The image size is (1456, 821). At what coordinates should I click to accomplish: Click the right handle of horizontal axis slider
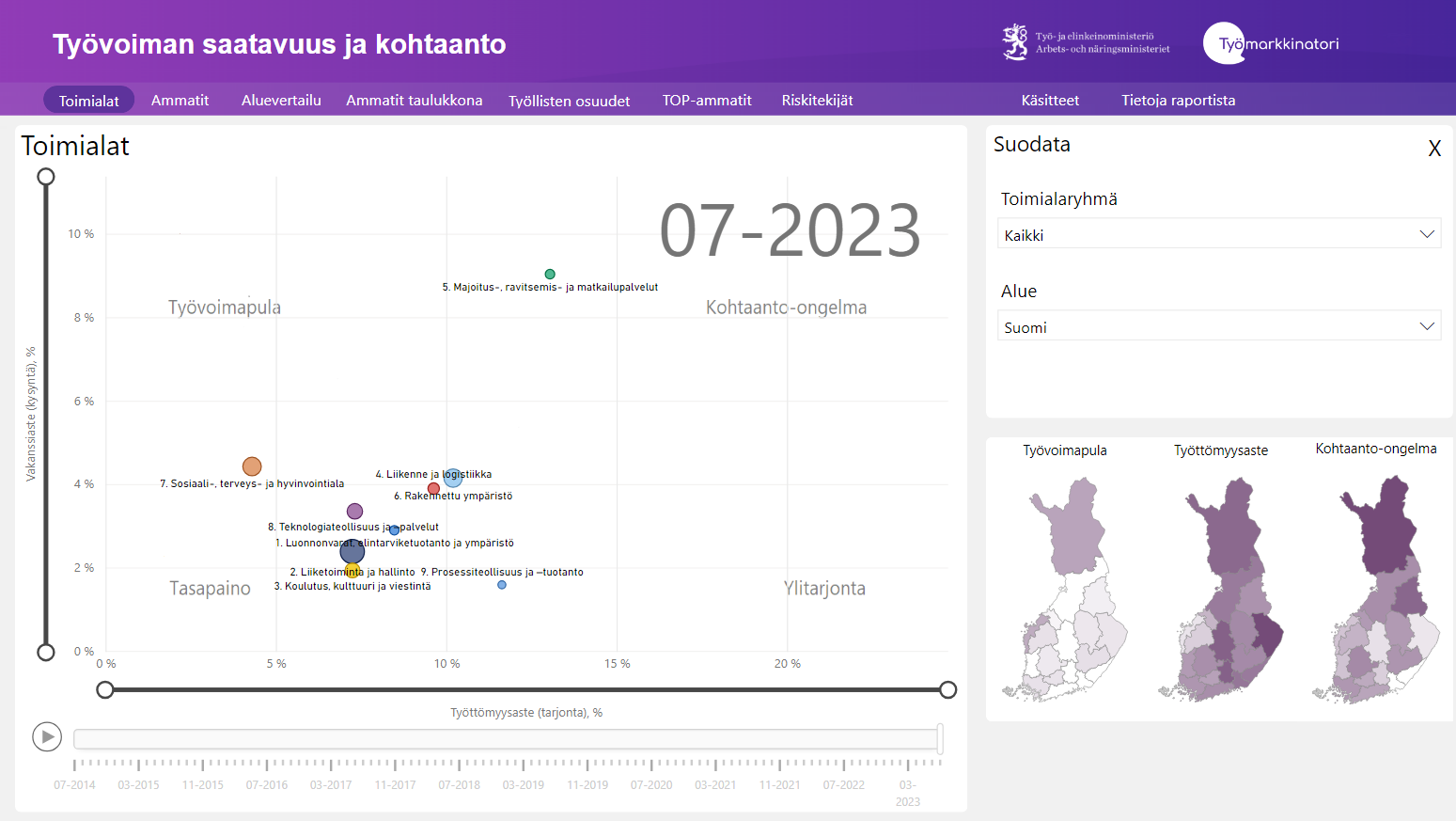click(x=948, y=690)
